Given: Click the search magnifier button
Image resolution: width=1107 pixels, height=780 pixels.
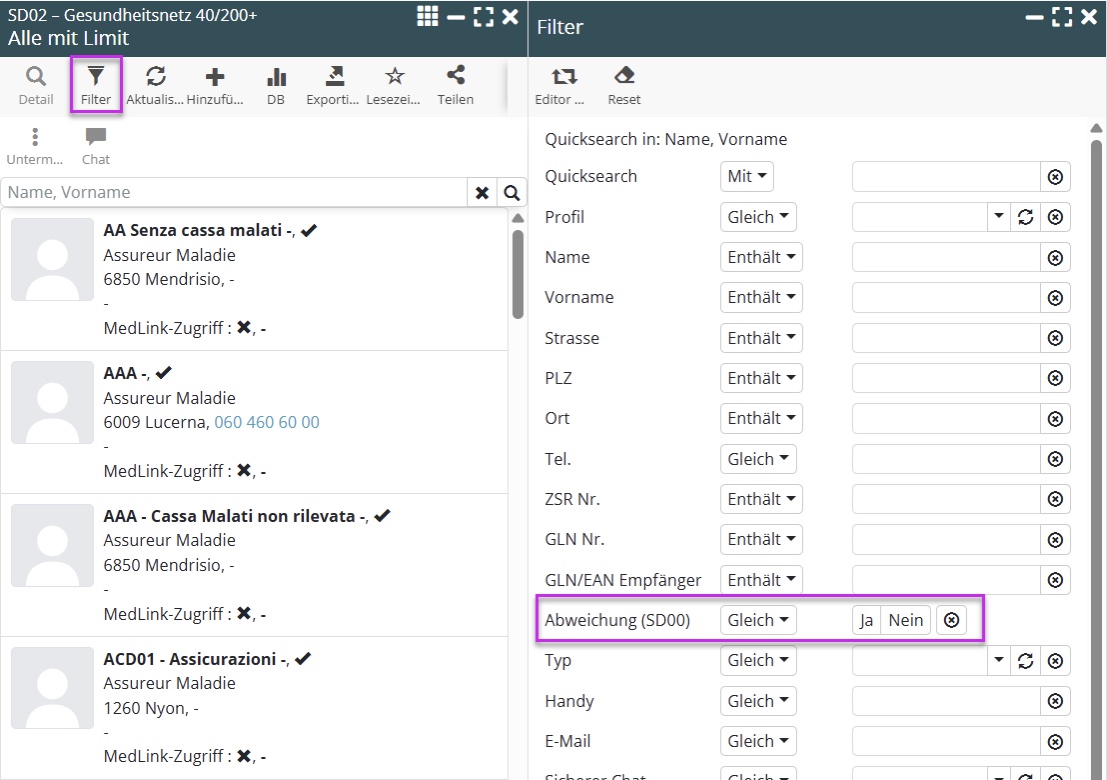Looking at the screenshot, I should point(512,193).
